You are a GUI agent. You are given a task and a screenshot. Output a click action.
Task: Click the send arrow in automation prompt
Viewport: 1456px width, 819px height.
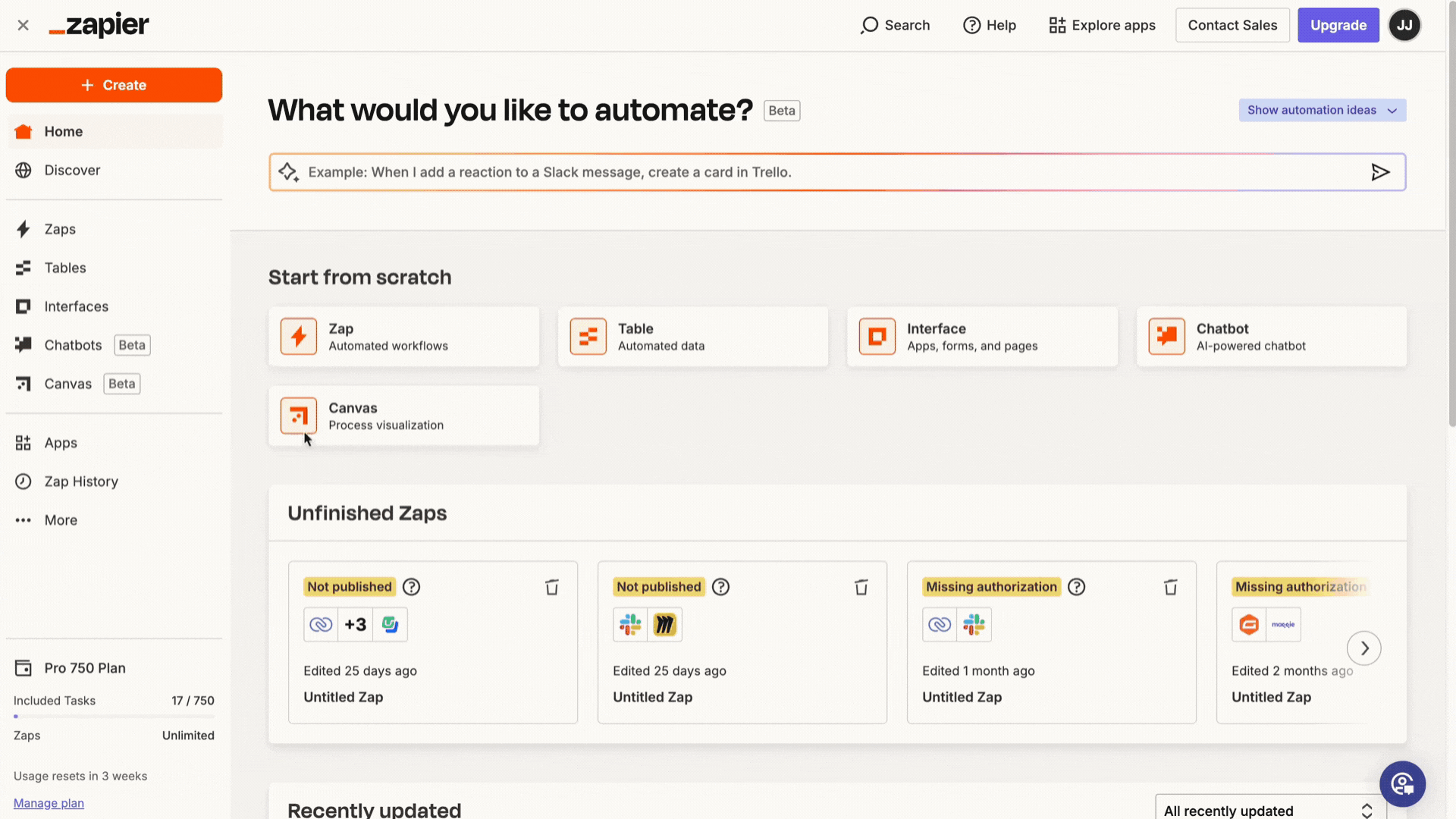[x=1380, y=172]
